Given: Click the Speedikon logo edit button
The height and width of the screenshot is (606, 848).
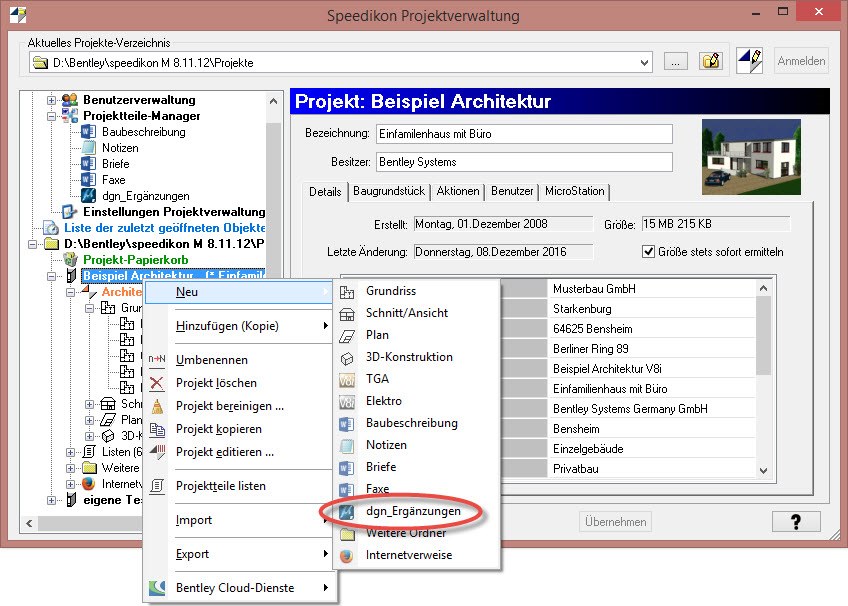Looking at the screenshot, I should tap(750, 61).
